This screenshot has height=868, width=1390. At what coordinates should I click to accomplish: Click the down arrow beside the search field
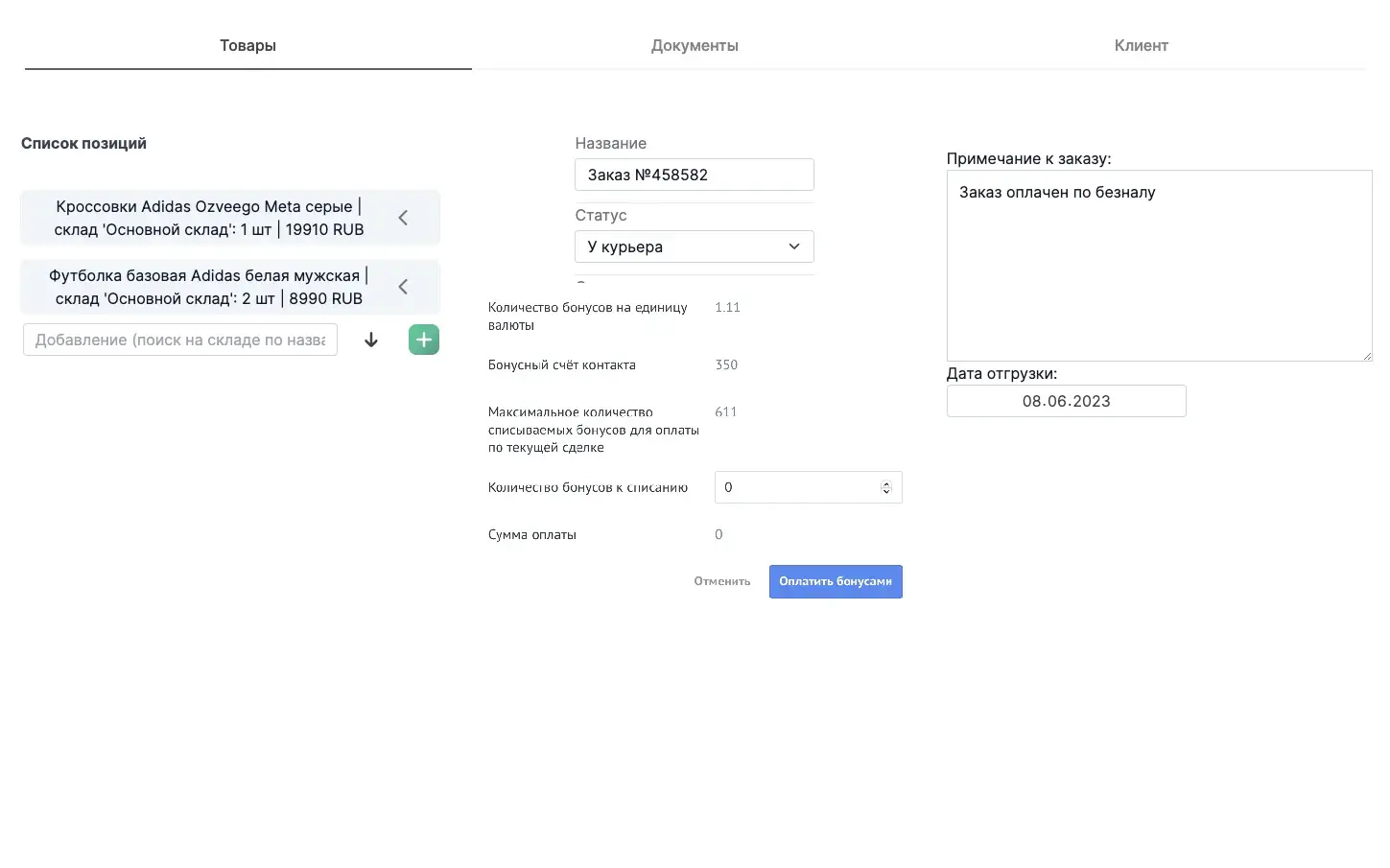pyautogui.click(x=371, y=340)
